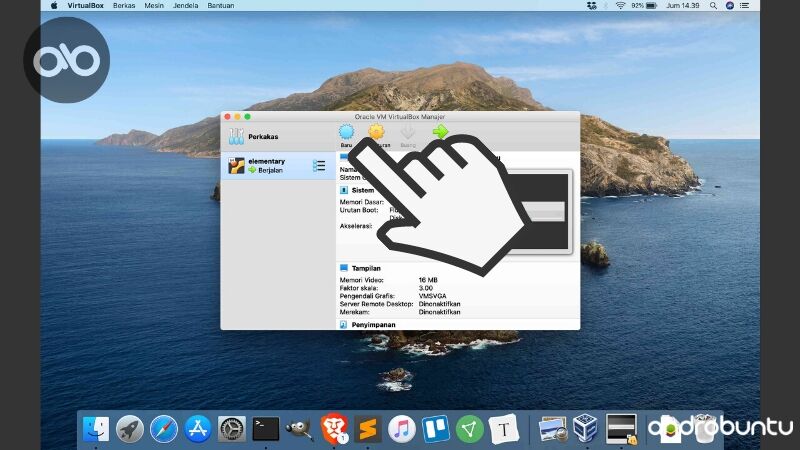Open Launchpad from the dock

(x=130, y=429)
